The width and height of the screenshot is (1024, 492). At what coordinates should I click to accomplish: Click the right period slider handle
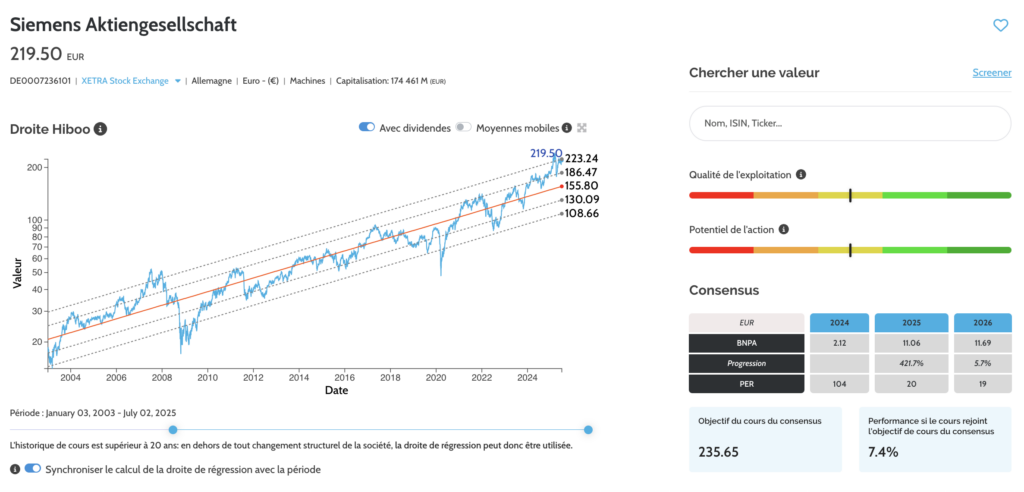pyautogui.click(x=588, y=429)
